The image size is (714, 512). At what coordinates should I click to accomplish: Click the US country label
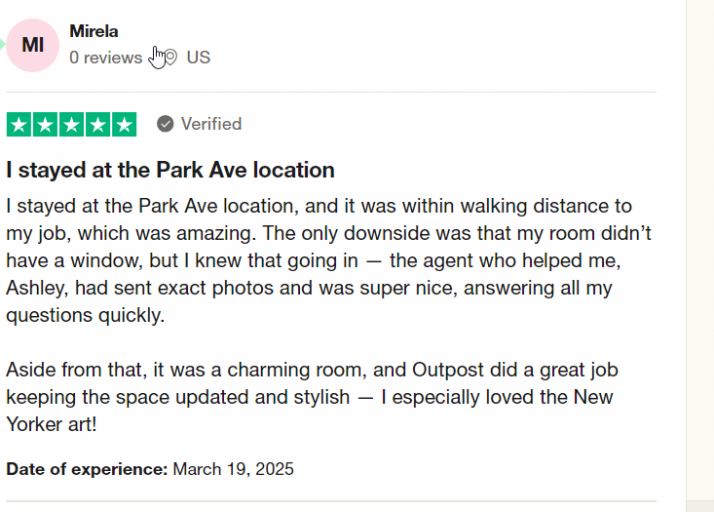pos(198,57)
